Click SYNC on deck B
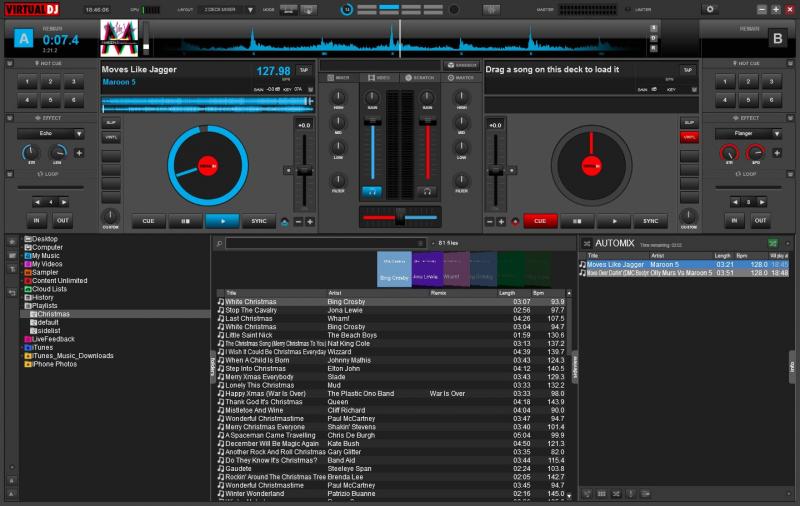The height and width of the screenshot is (506, 800). pos(651,221)
